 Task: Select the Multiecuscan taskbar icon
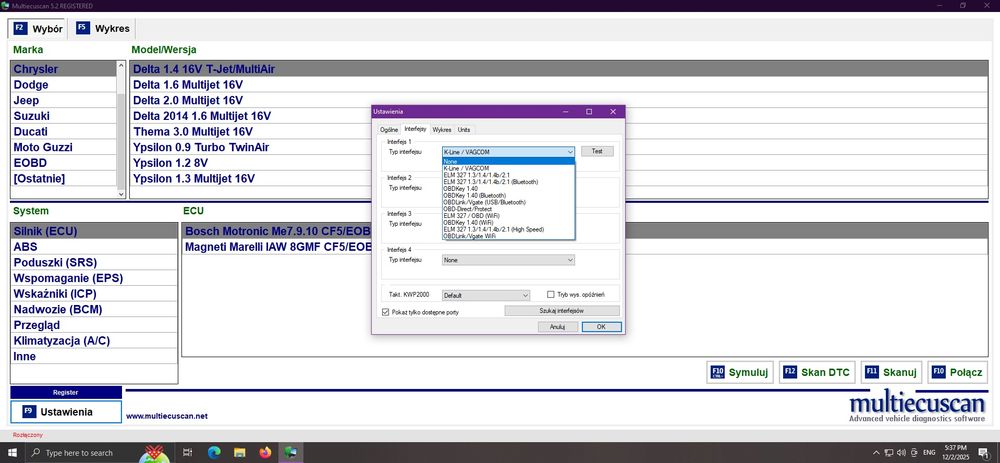click(x=291, y=452)
